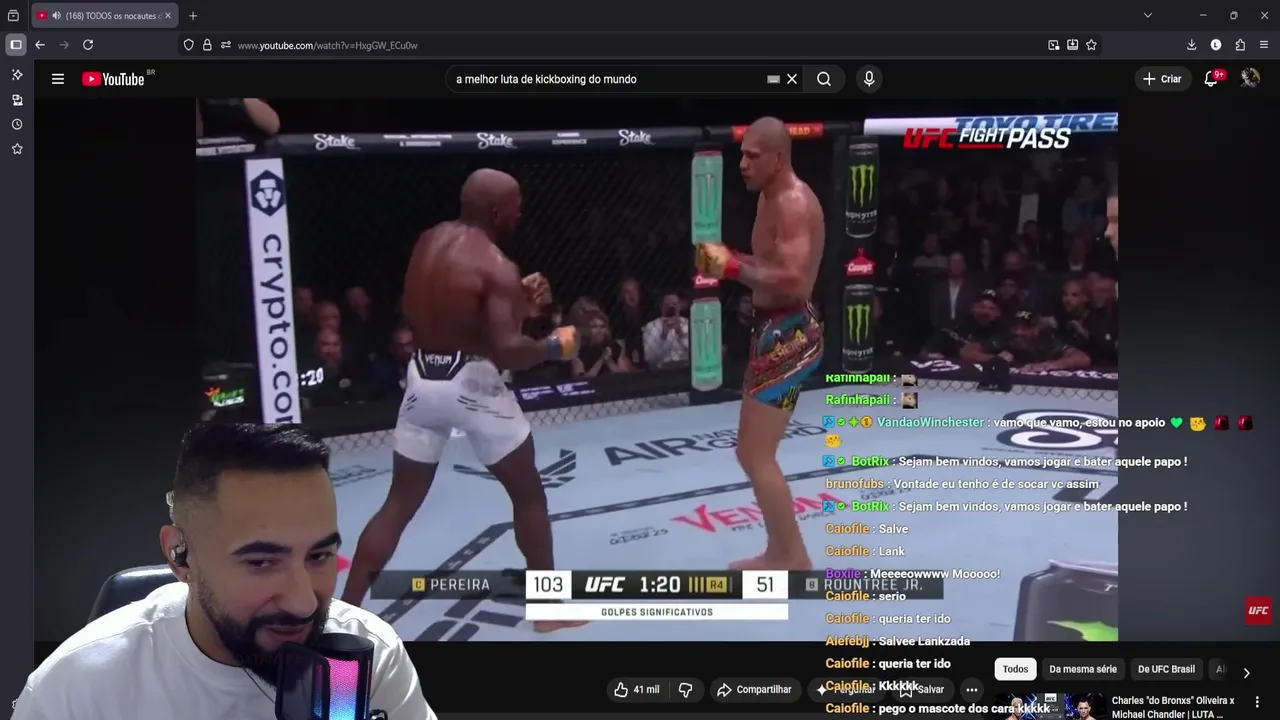Open the browser application hamburger menu

[1264, 45]
